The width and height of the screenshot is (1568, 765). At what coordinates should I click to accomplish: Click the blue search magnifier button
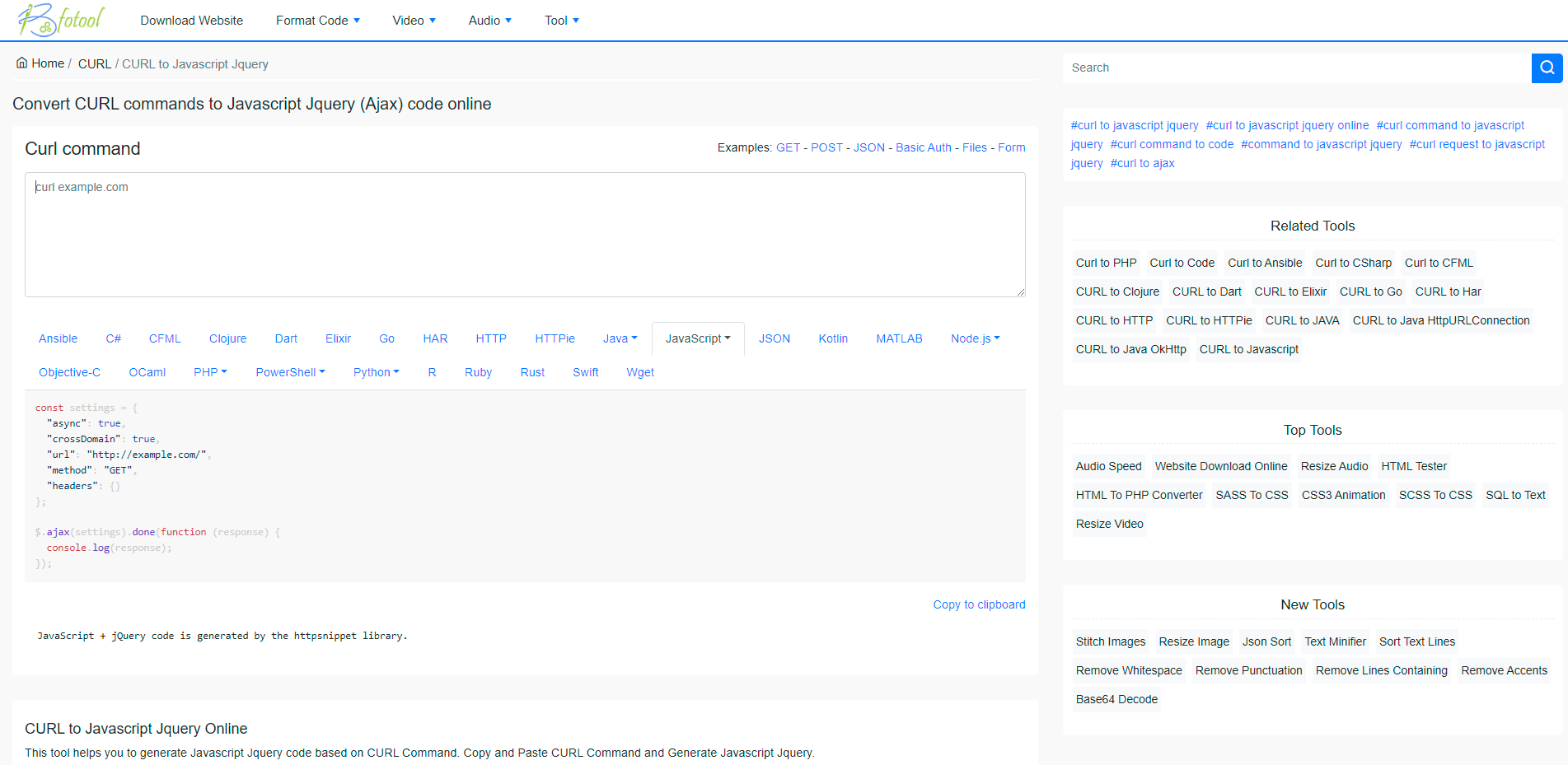tap(1547, 68)
